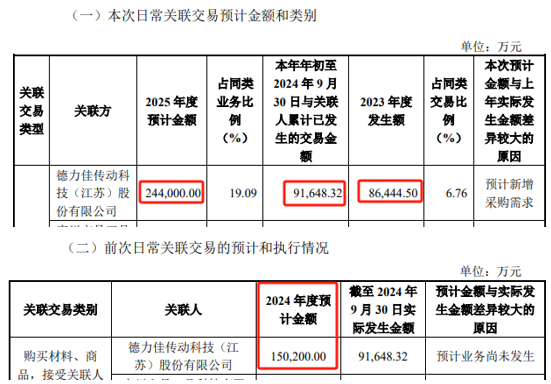Viewport: 551px width, 384px height.
Task: Click the 预计新增采购需求 reason cell
Action: [509, 193]
